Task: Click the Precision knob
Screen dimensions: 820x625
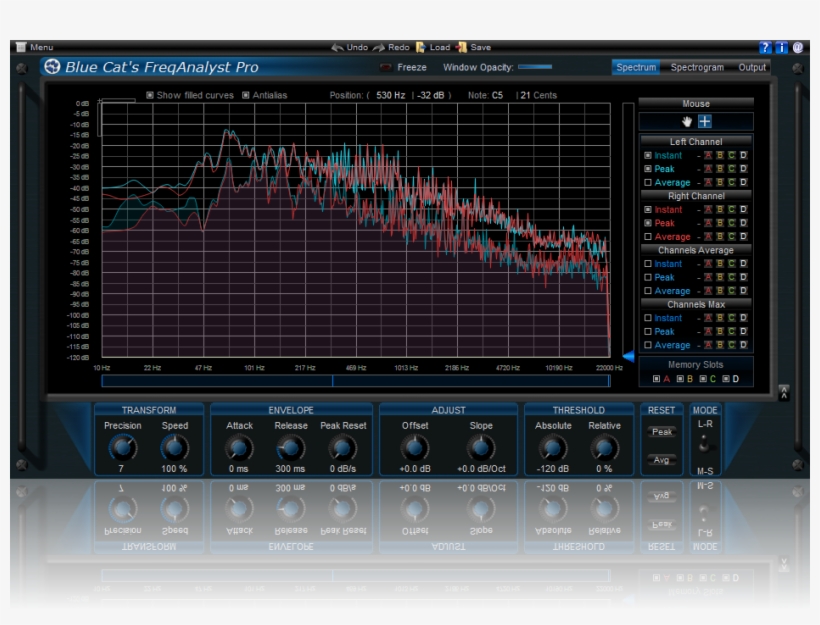Action: pos(122,448)
